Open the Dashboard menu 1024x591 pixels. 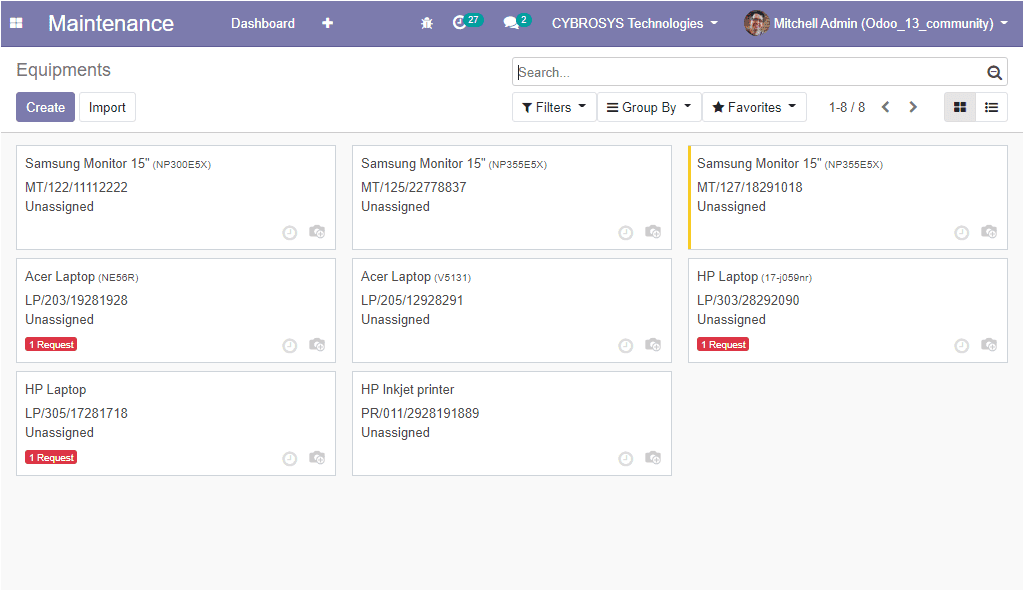[x=263, y=24]
